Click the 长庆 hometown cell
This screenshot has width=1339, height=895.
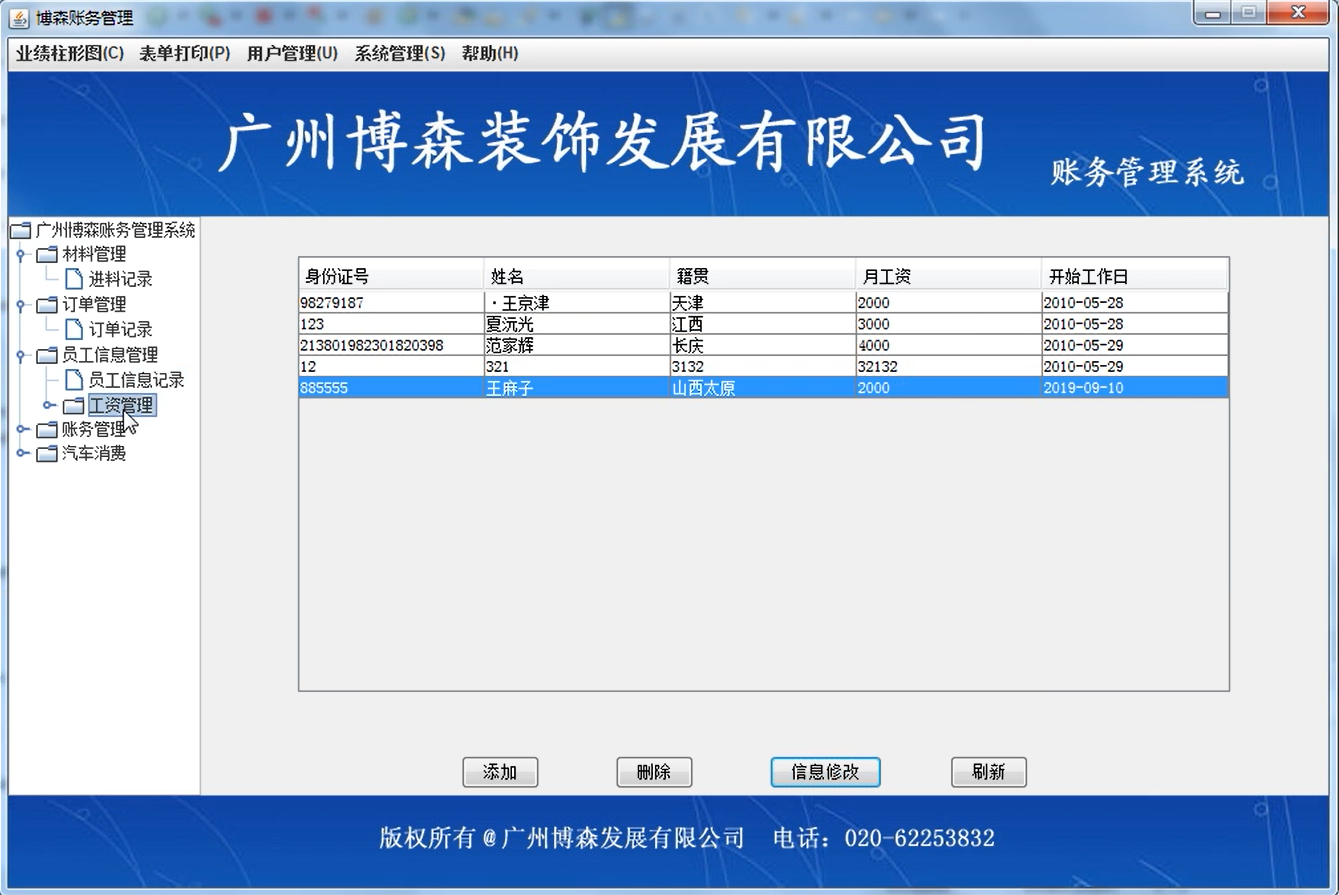763,345
